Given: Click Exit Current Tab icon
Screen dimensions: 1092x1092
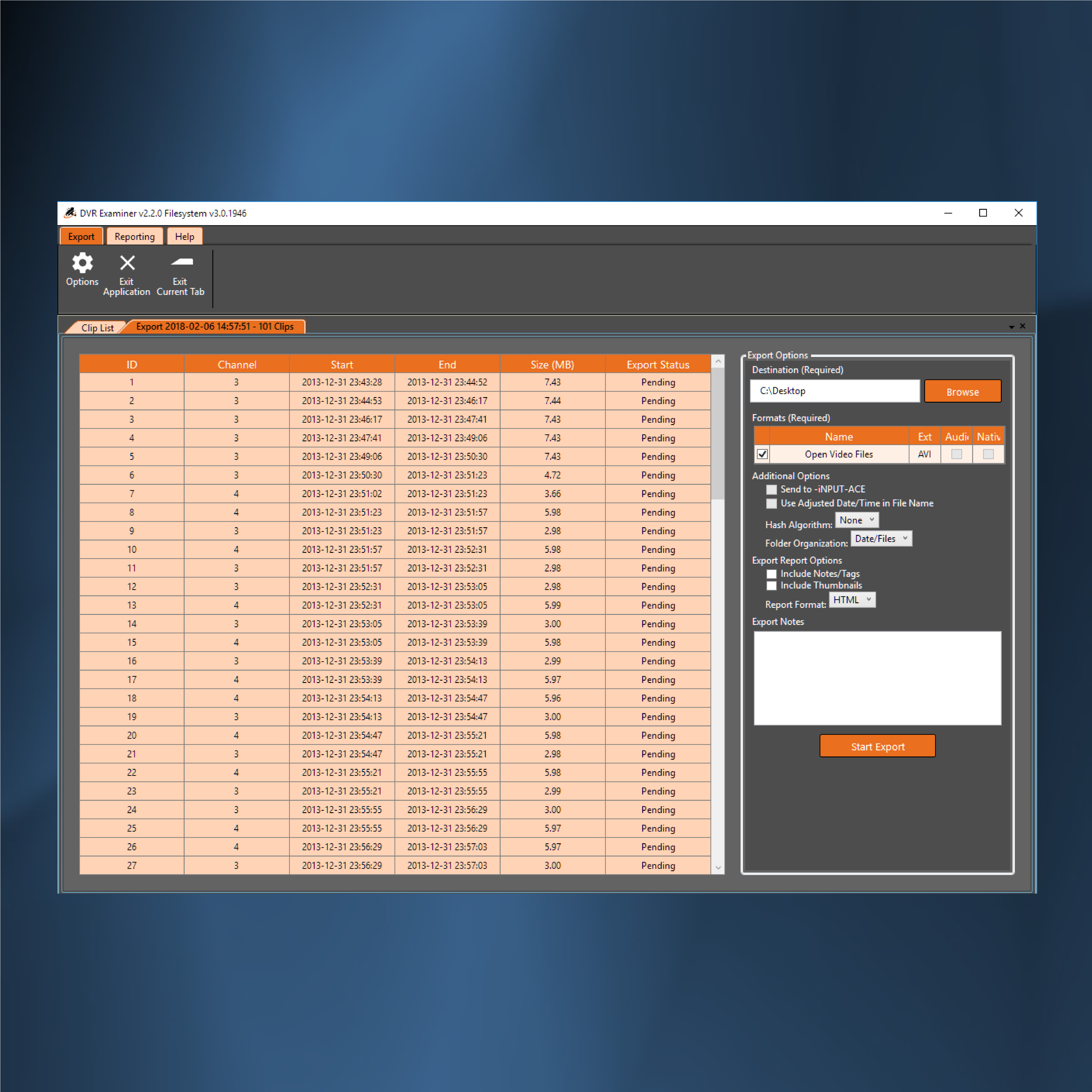Looking at the screenshot, I should 181,262.
